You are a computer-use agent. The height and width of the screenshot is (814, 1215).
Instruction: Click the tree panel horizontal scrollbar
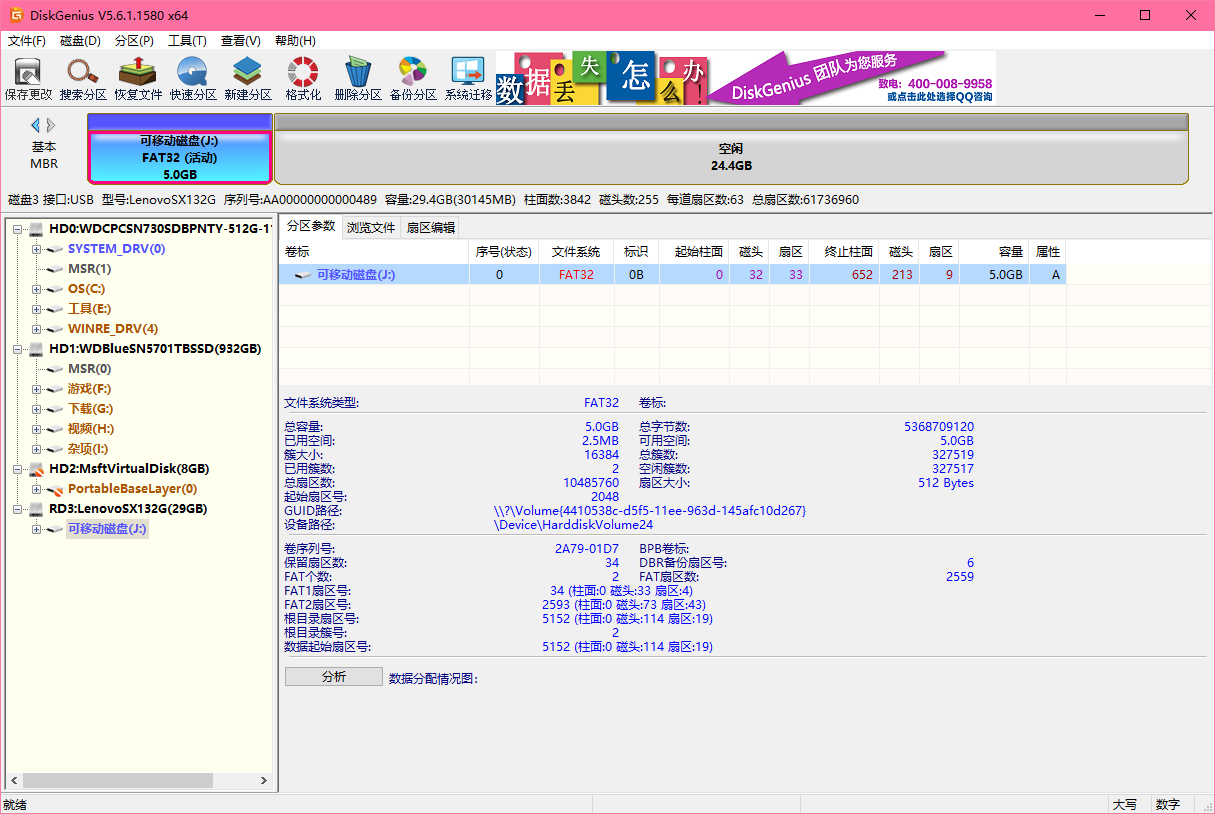[118, 780]
